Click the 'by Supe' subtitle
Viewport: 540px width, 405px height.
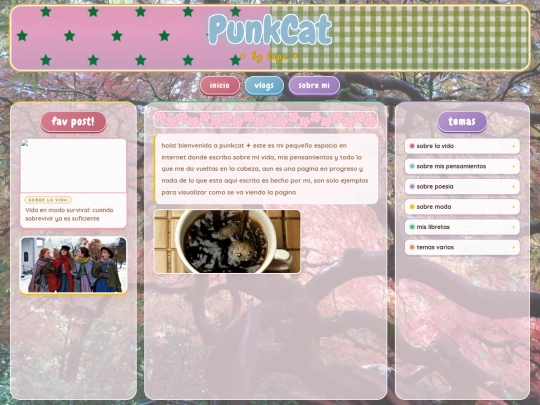click(x=269, y=56)
